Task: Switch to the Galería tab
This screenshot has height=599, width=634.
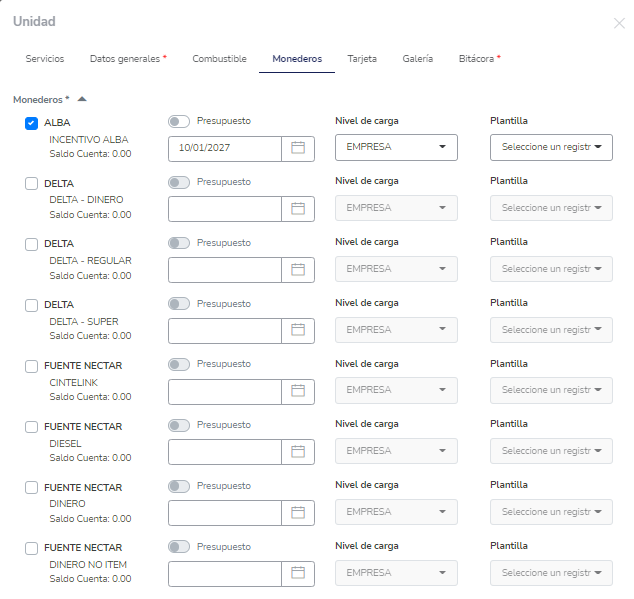Action: click(417, 59)
